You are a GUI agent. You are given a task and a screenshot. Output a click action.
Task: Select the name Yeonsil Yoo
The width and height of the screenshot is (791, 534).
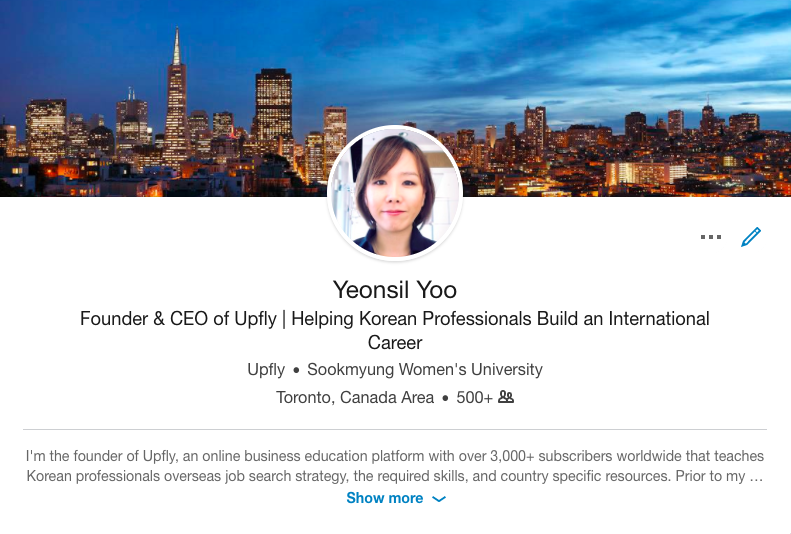[x=395, y=289]
